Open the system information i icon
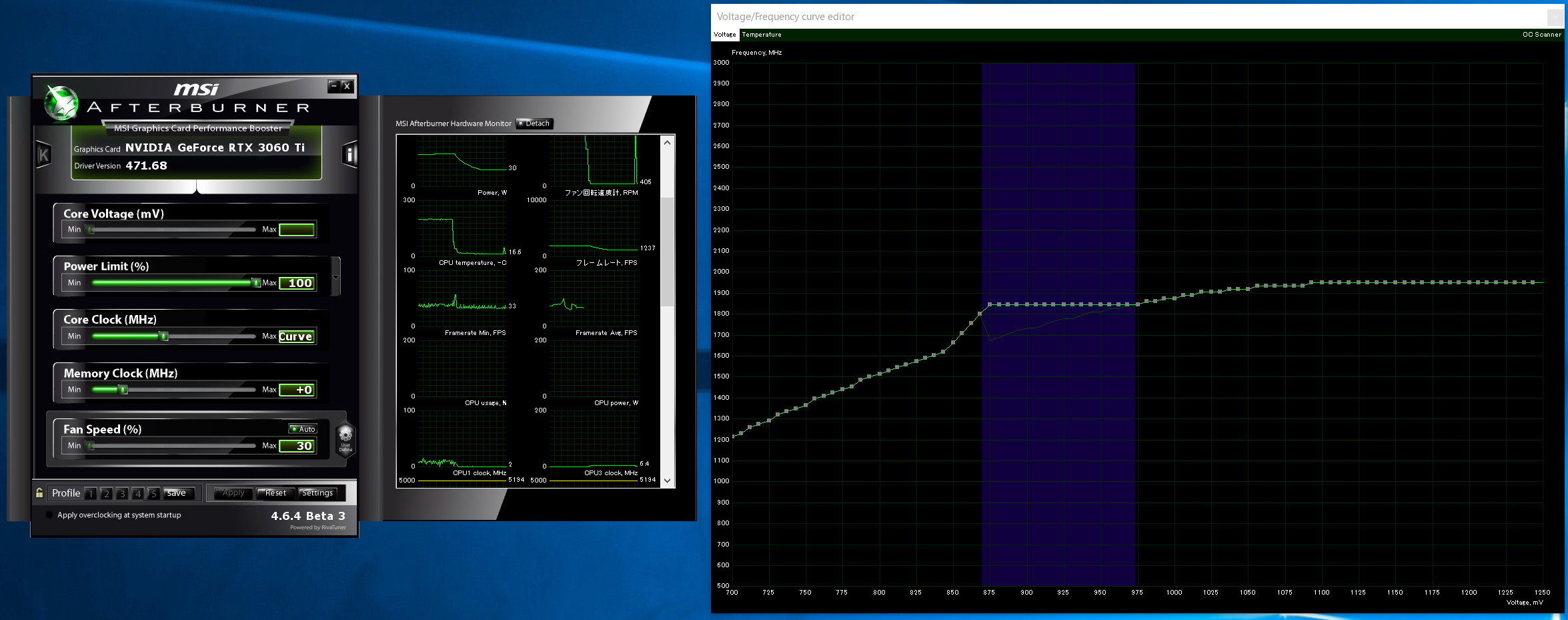Image resolution: width=1568 pixels, height=620 pixels. pyautogui.click(x=349, y=155)
